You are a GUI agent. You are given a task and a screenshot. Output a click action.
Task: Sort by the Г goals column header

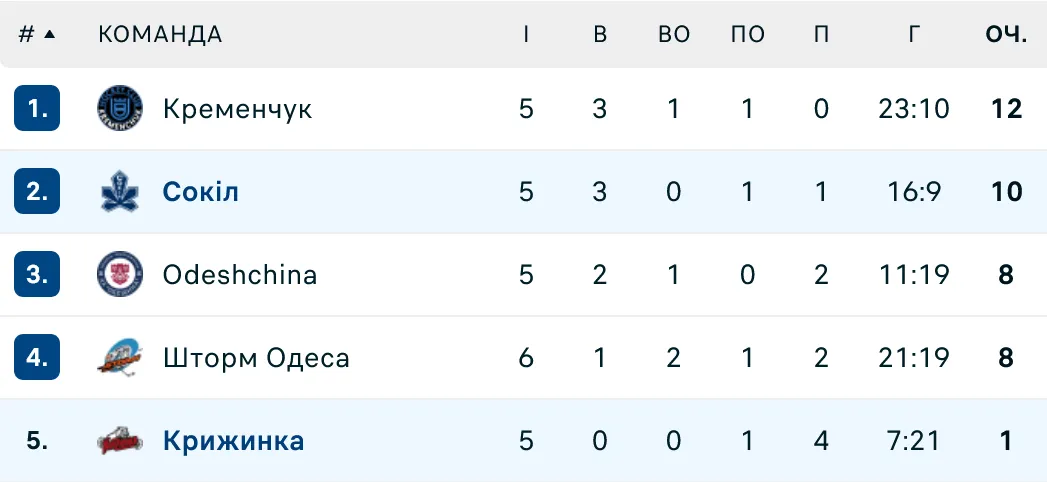[914, 34]
